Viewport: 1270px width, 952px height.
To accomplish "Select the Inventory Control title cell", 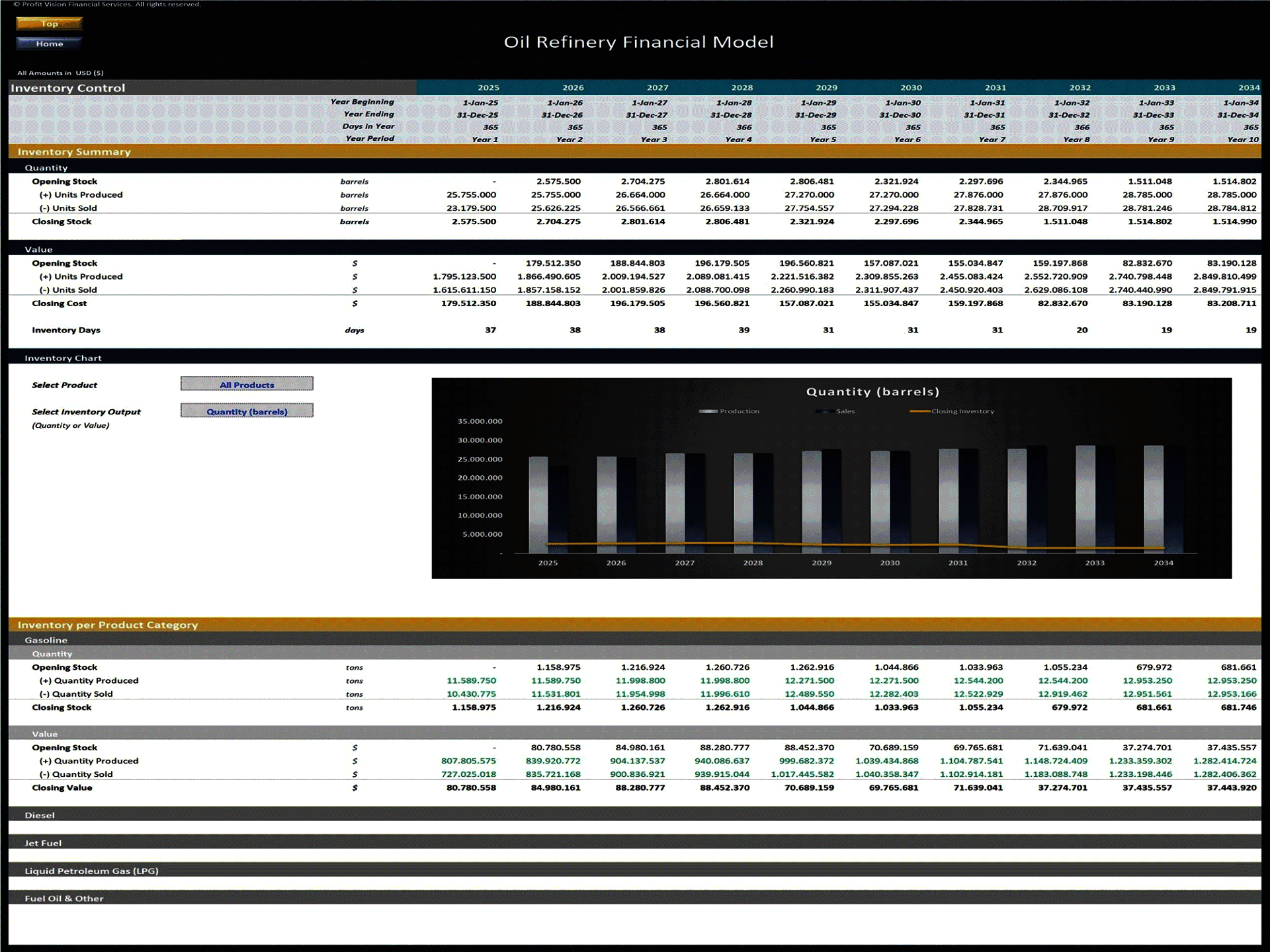I will coord(67,88).
